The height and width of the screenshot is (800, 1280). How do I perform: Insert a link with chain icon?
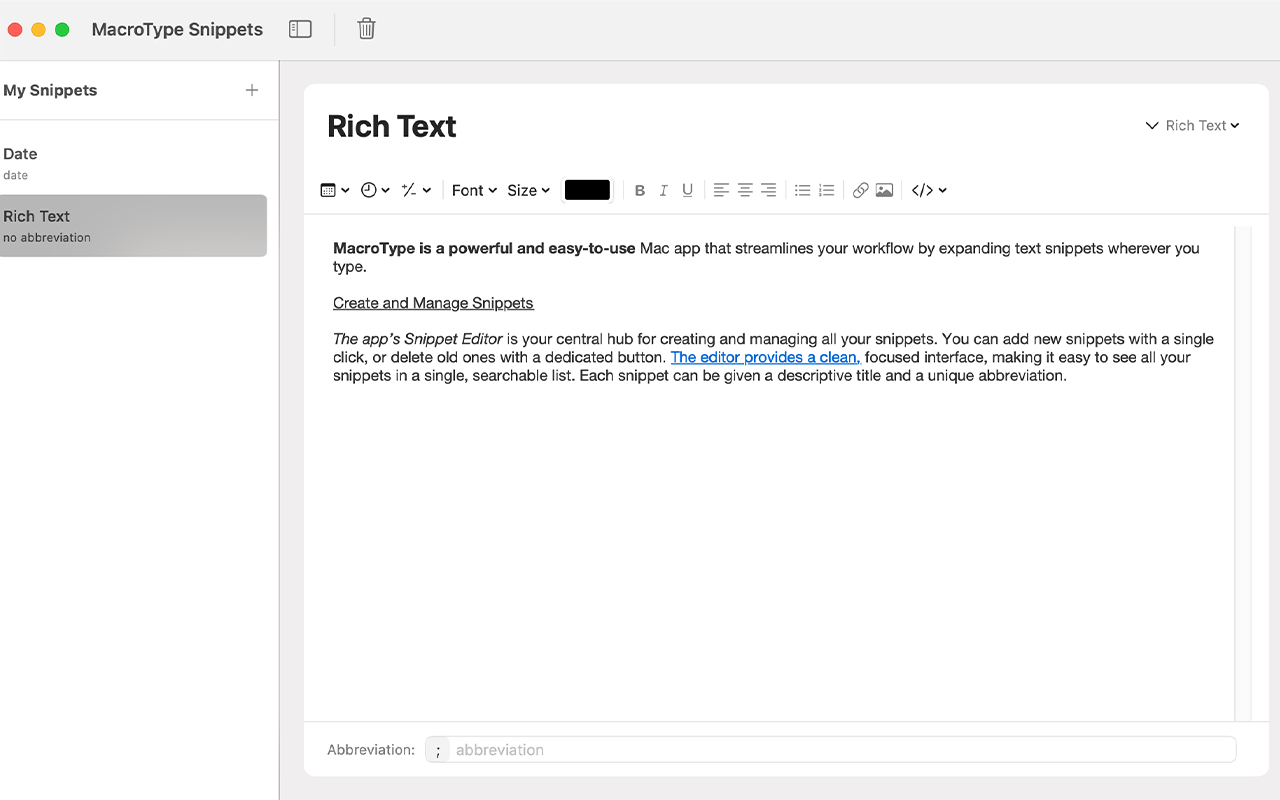(860, 190)
